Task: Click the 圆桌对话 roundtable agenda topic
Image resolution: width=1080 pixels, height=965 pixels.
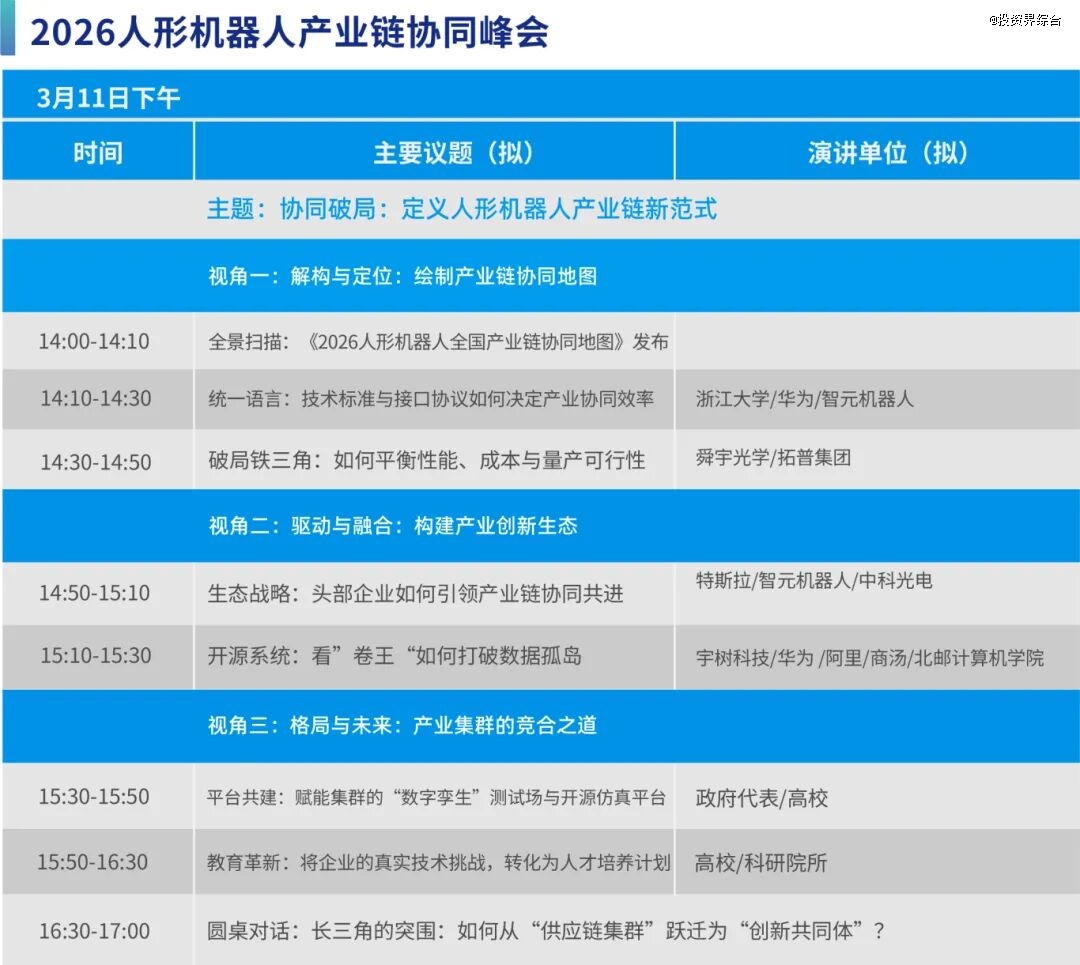Action: point(546,931)
